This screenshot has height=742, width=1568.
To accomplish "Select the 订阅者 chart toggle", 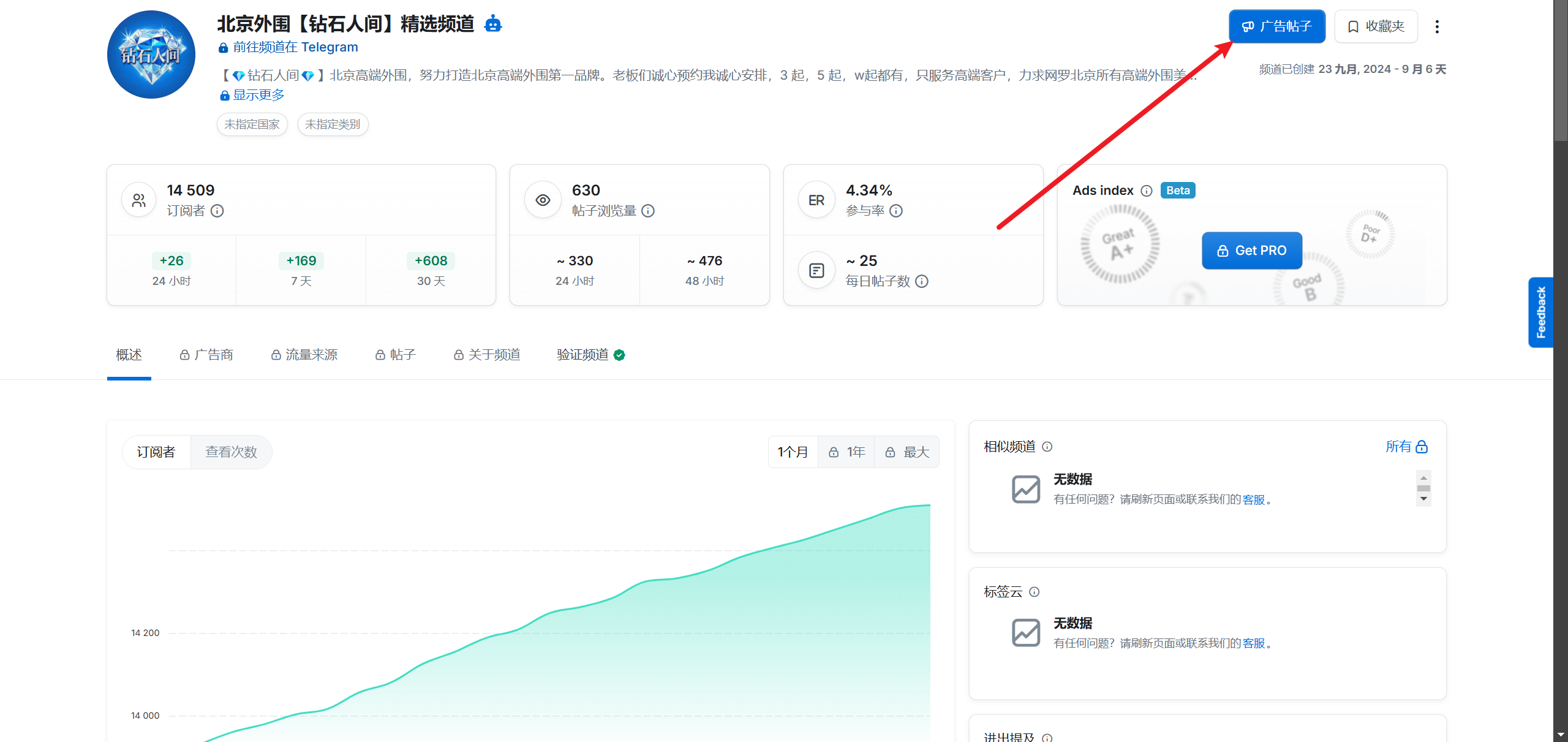I will 156,452.
